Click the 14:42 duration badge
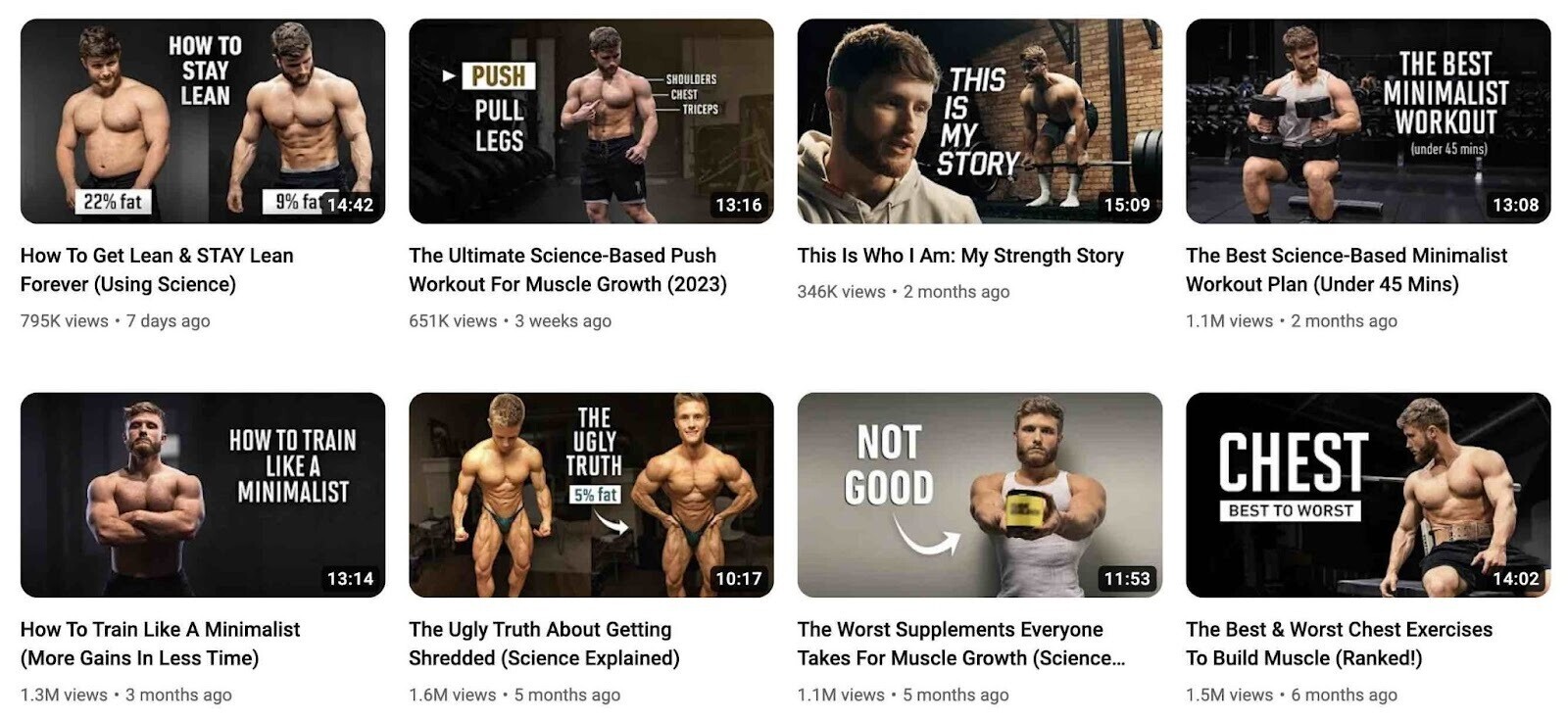The image size is (1568, 720). [350, 205]
